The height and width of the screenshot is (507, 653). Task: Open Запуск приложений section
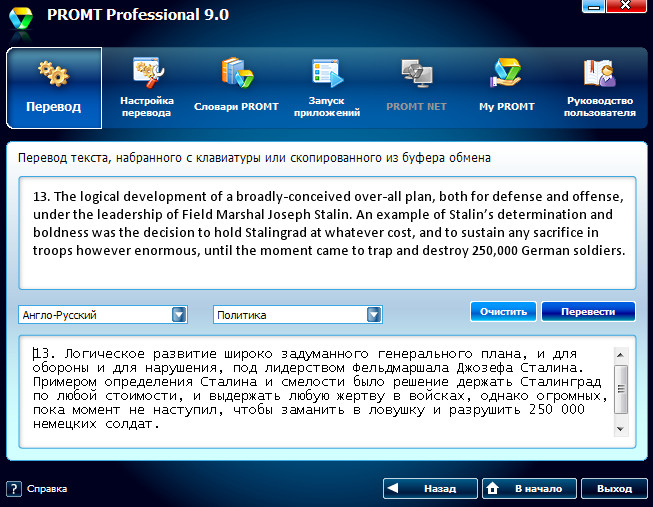click(x=327, y=88)
